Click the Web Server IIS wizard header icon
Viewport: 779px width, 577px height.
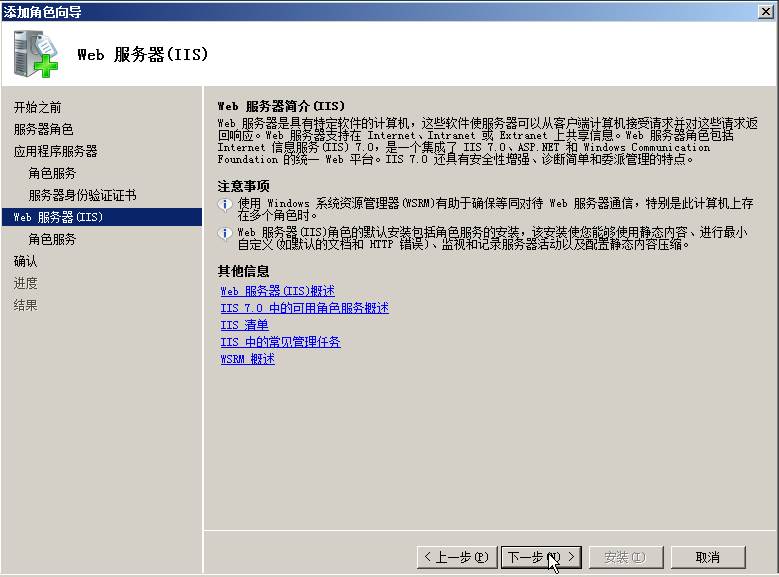click(36, 54)
